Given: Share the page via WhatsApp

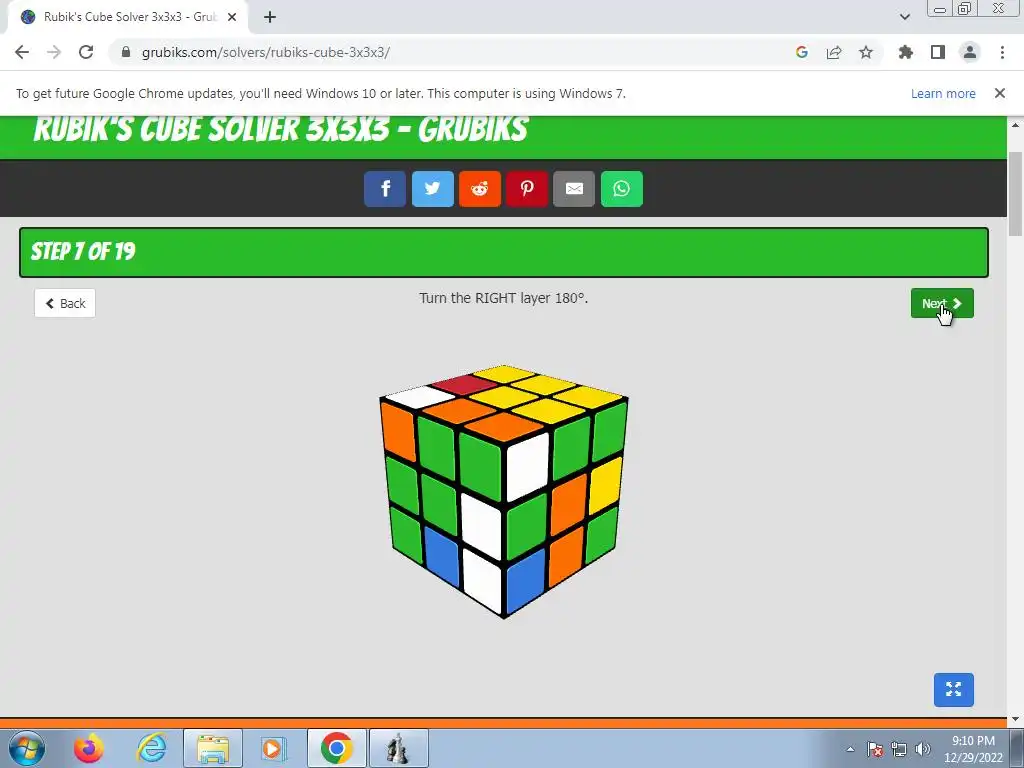Looking at the screenshot, I should [x=622, y=189].
